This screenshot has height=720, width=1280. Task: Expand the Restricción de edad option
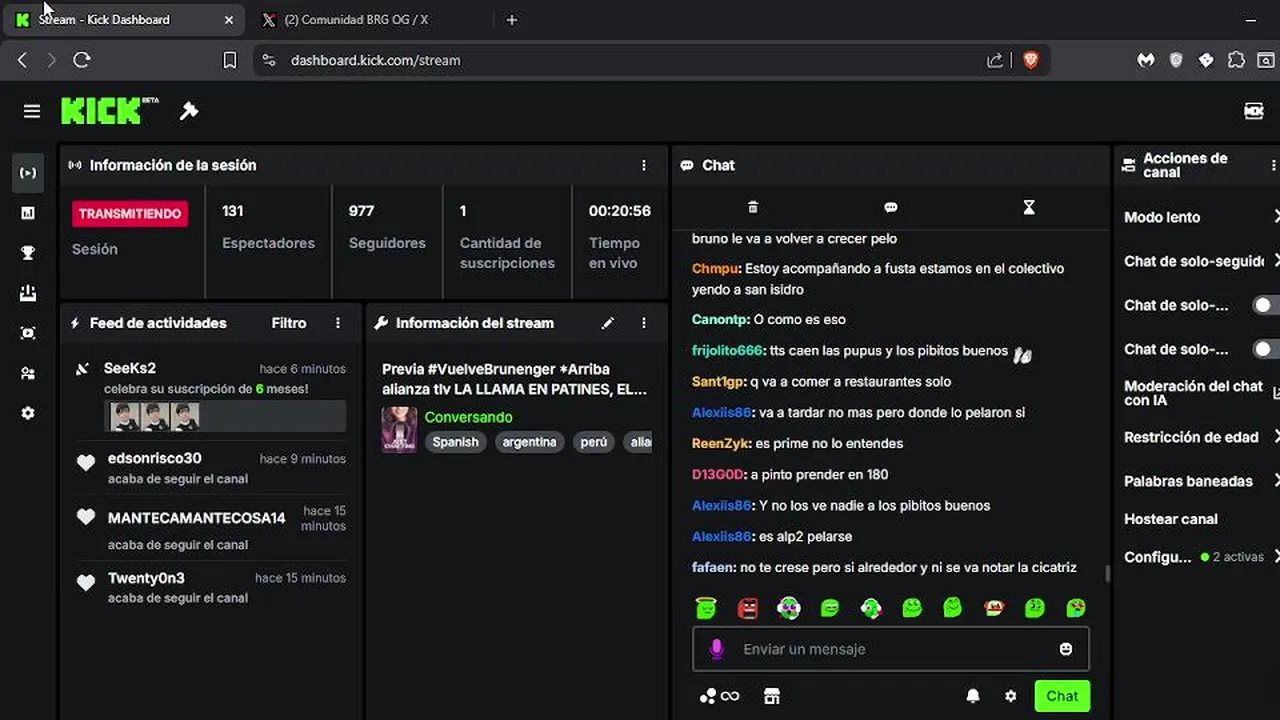(x=1200, y=437)
